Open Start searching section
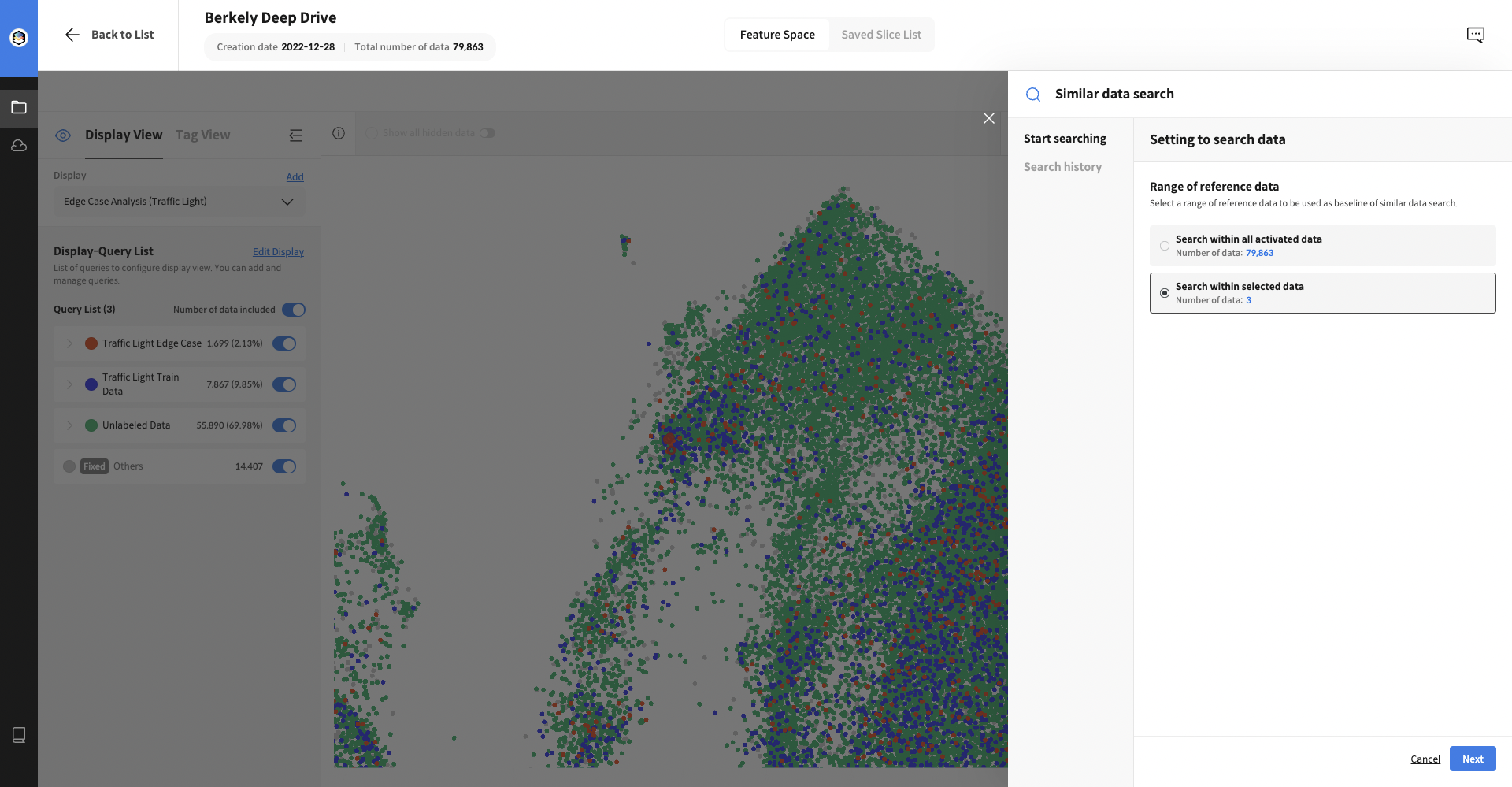The height and width of the screenshot is (787, 1512). tap(1065, 139)
